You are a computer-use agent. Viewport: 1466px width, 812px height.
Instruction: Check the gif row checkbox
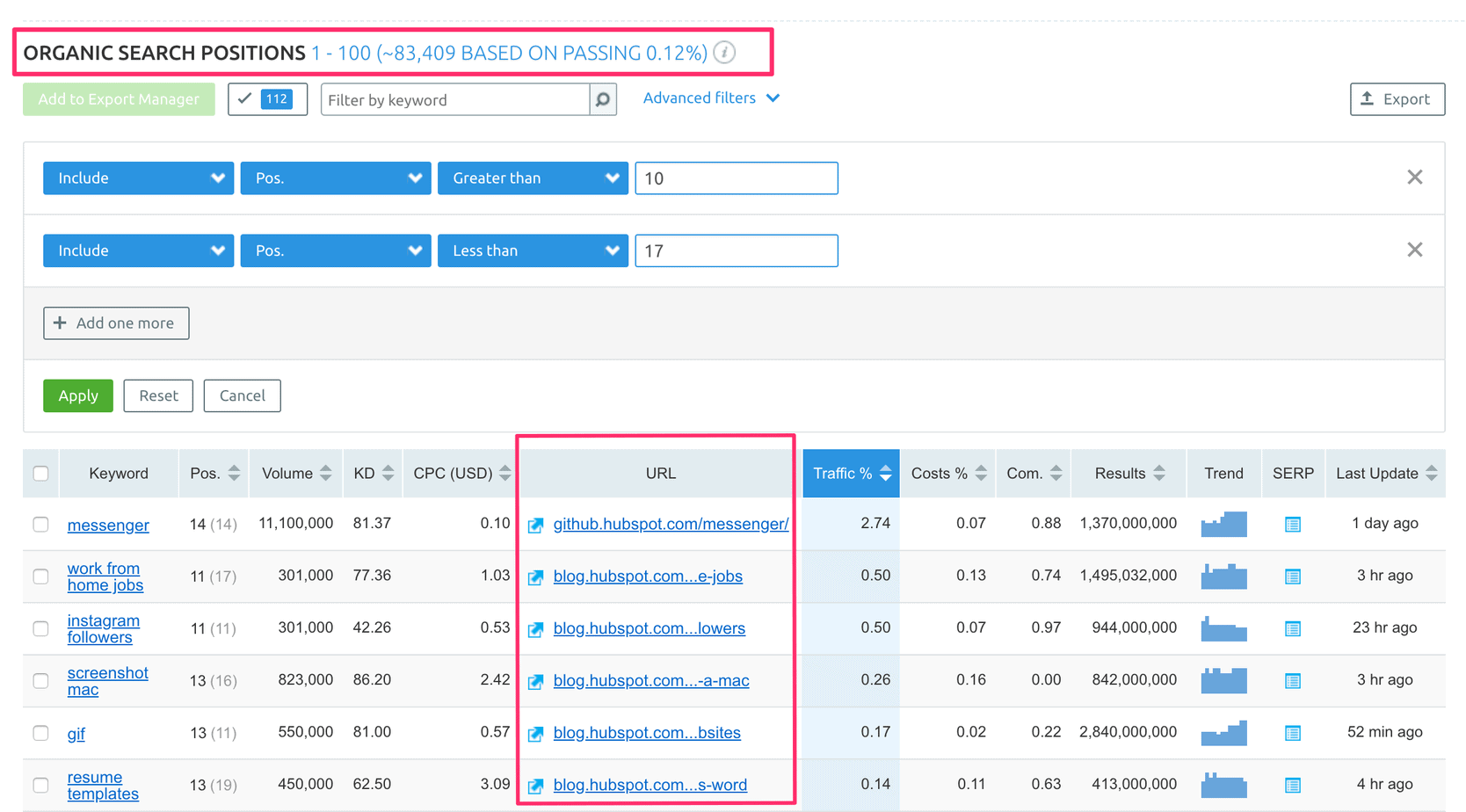tap(41, 733)
